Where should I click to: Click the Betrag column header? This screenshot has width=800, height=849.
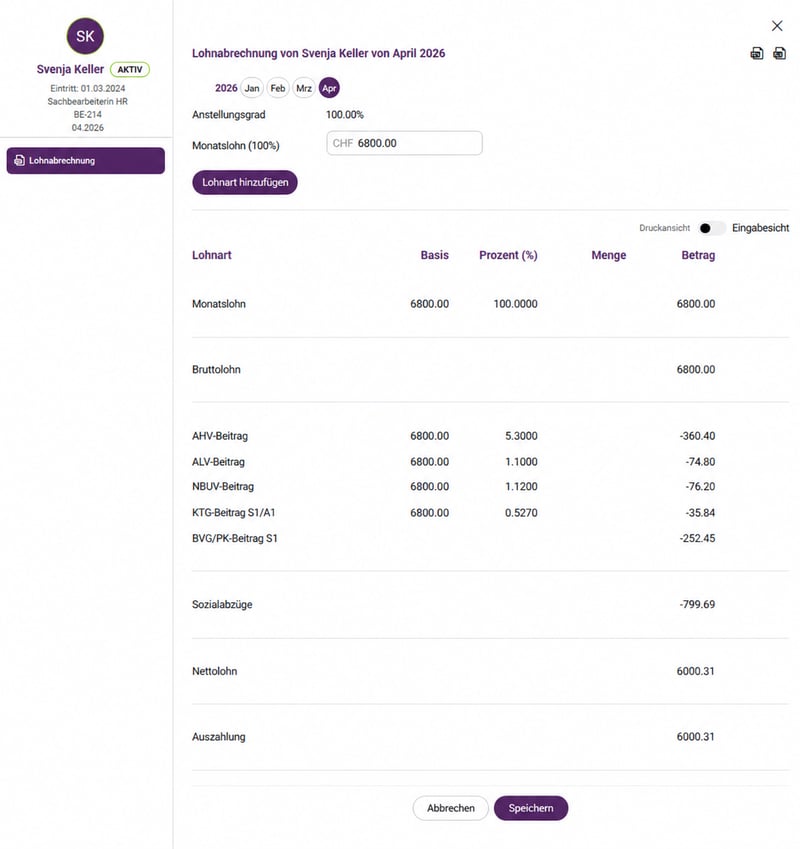coord(698,255)
